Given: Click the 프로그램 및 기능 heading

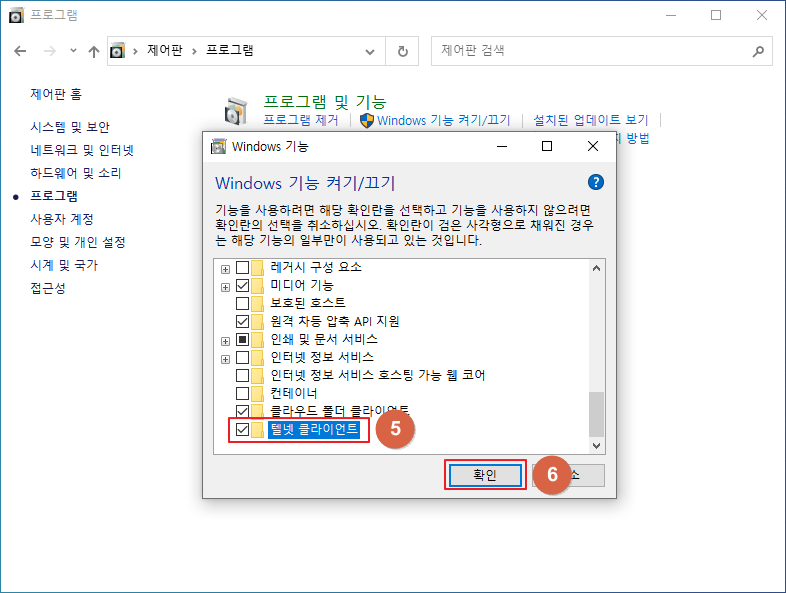Looking at the screenshot, I should [x=325, y=102].
